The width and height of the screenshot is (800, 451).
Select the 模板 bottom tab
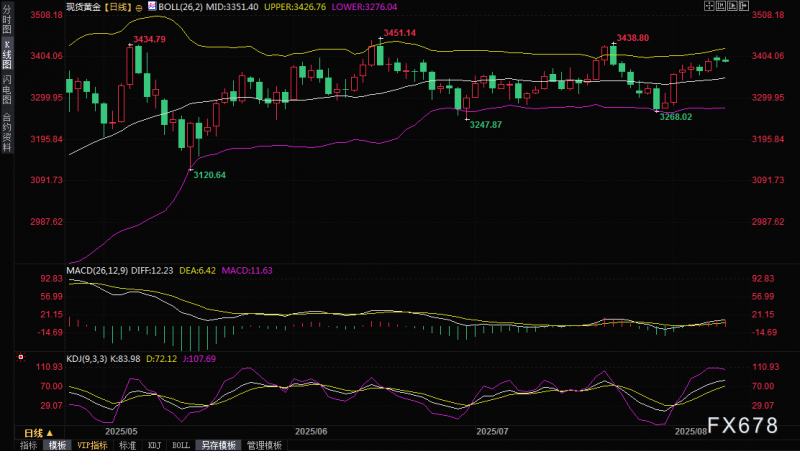[x=57, y=445]
